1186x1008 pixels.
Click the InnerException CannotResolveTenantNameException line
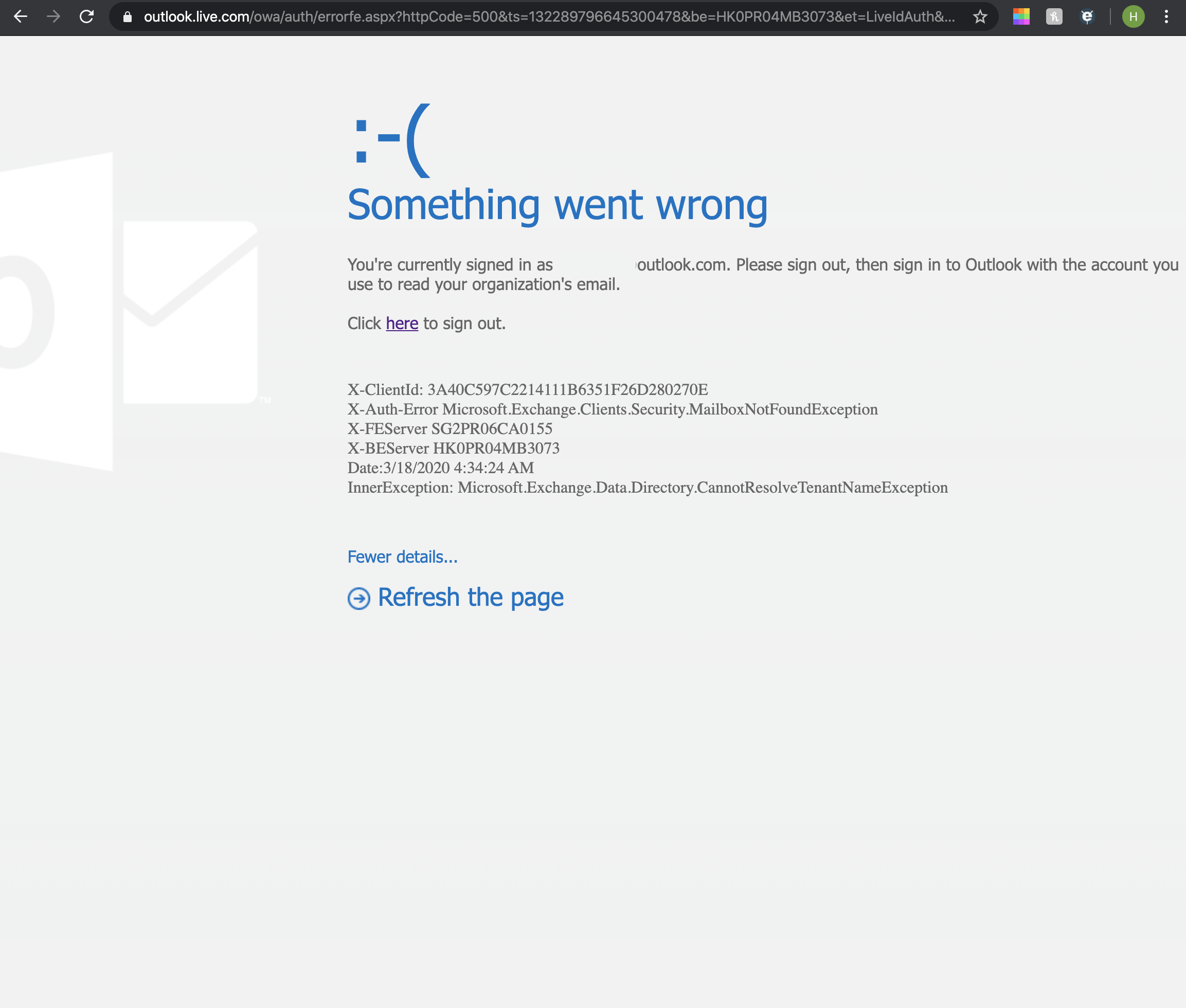pos(648,488)
